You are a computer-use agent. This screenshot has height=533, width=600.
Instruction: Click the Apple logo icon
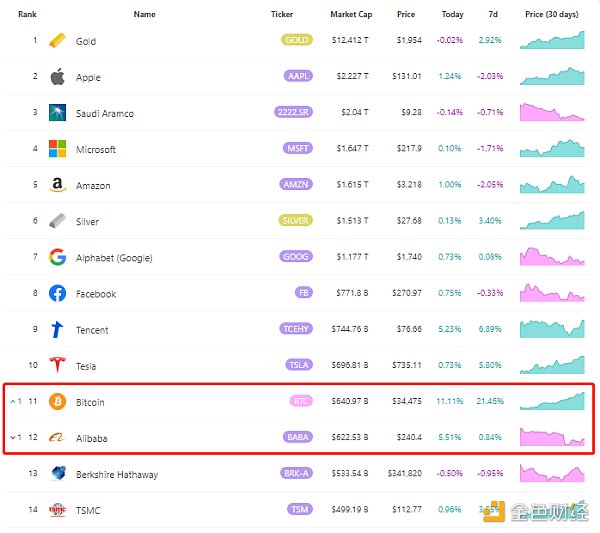(58, 77)
